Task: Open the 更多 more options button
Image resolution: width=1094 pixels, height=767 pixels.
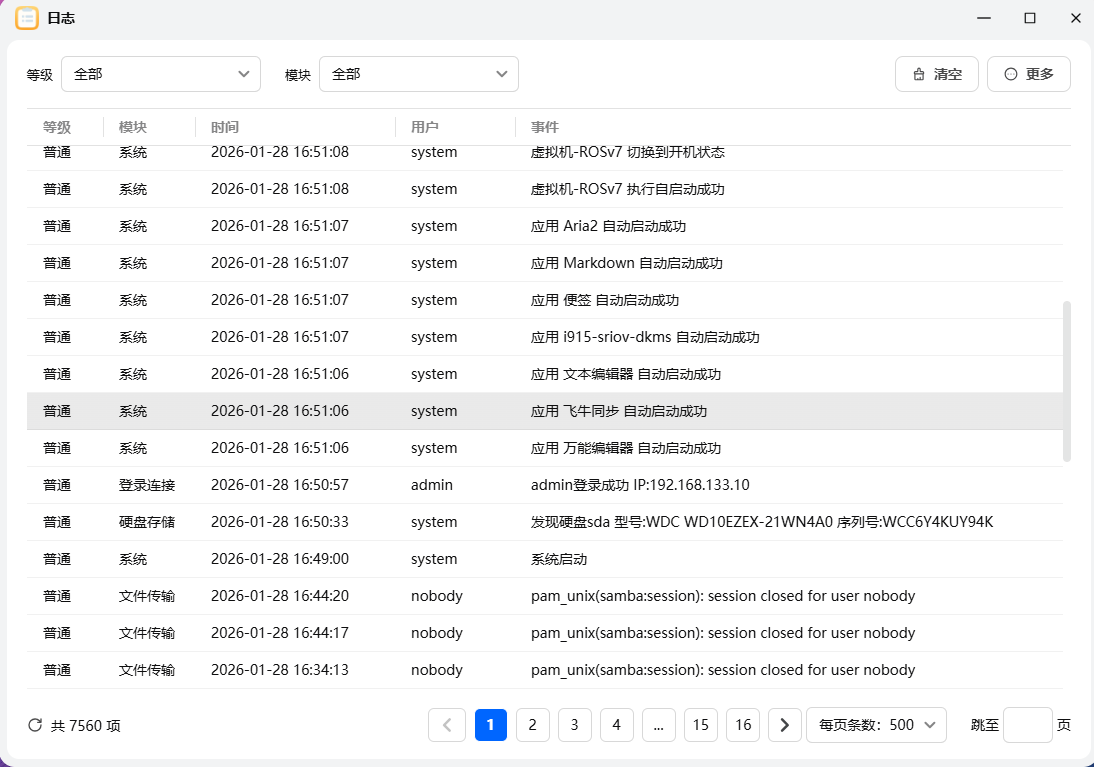Action: tap(1028, 74)
